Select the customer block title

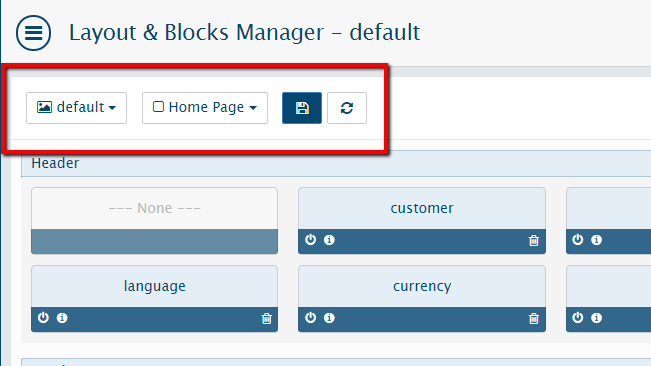(422, 208)
